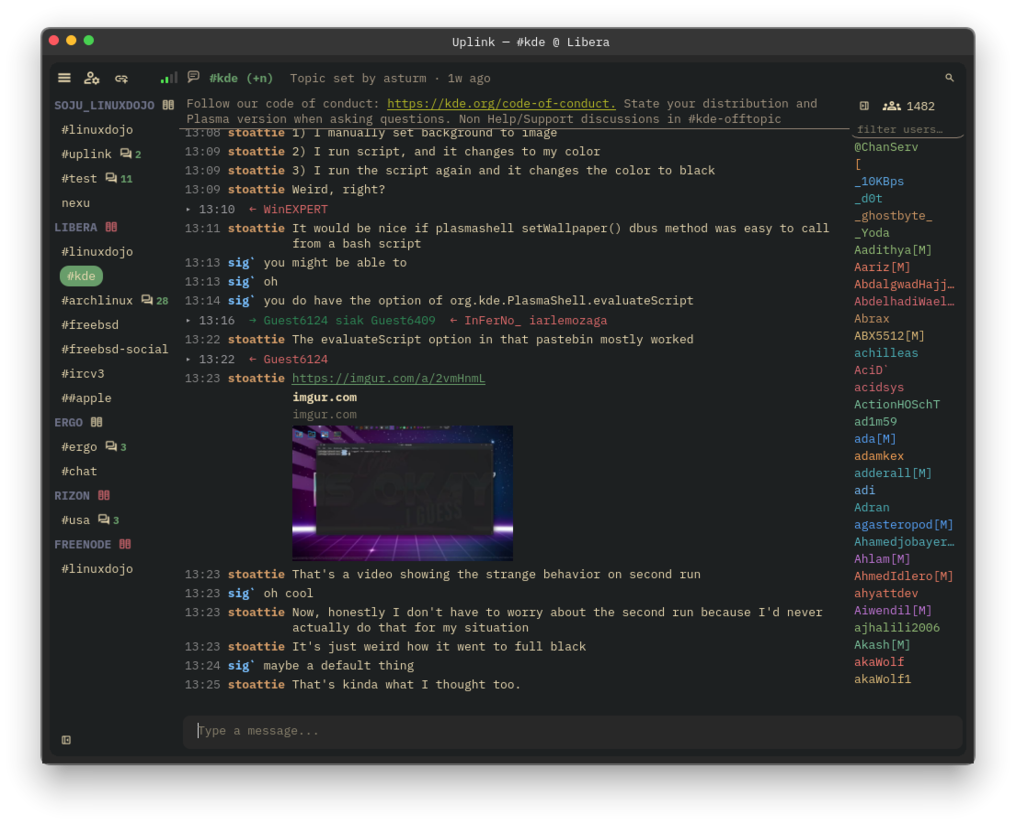
Task: Click Guest6409 in the 13:16 join list
Action: (403, 321)
